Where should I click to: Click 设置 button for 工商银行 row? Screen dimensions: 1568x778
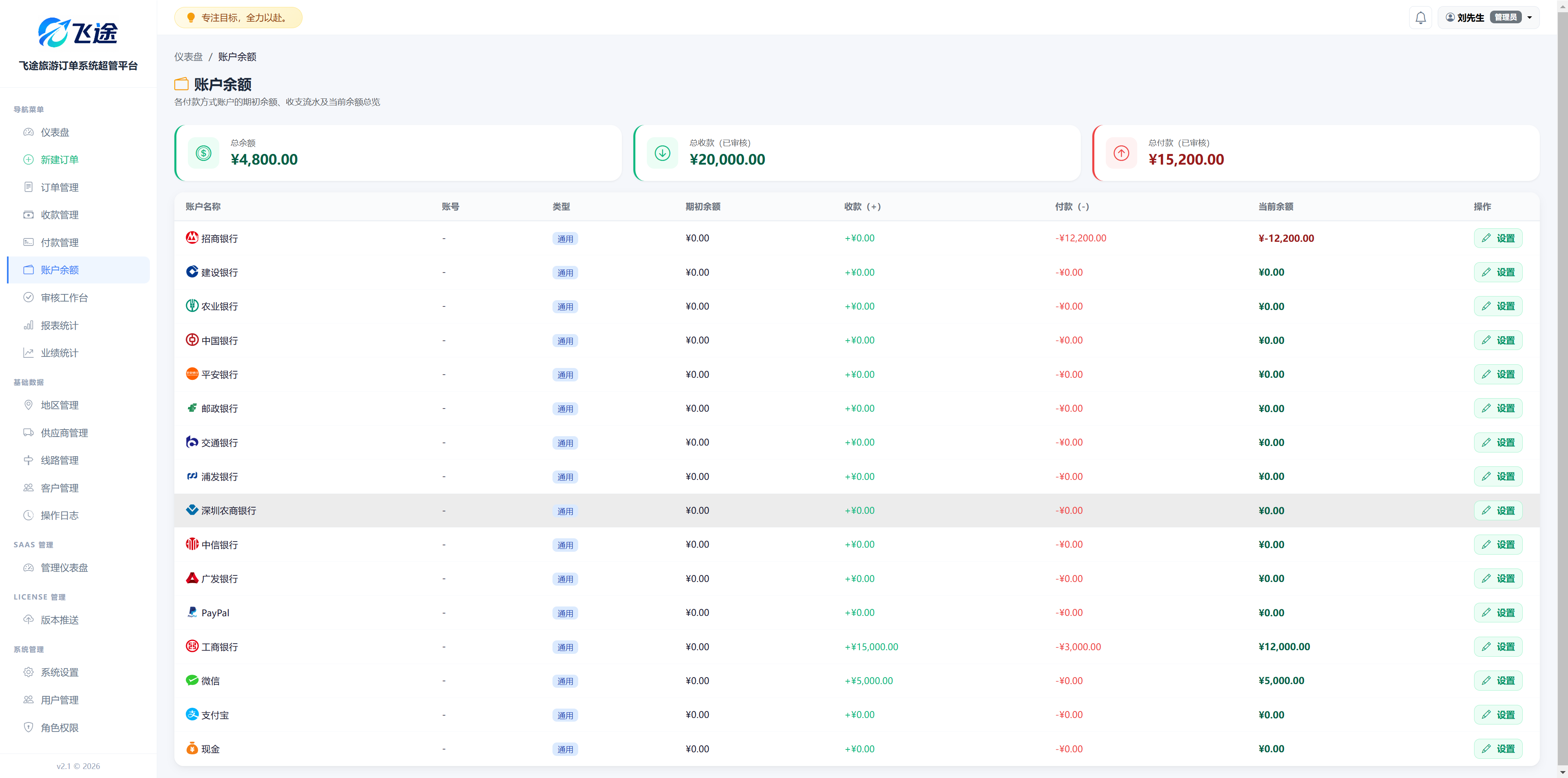click(1498, 646)
